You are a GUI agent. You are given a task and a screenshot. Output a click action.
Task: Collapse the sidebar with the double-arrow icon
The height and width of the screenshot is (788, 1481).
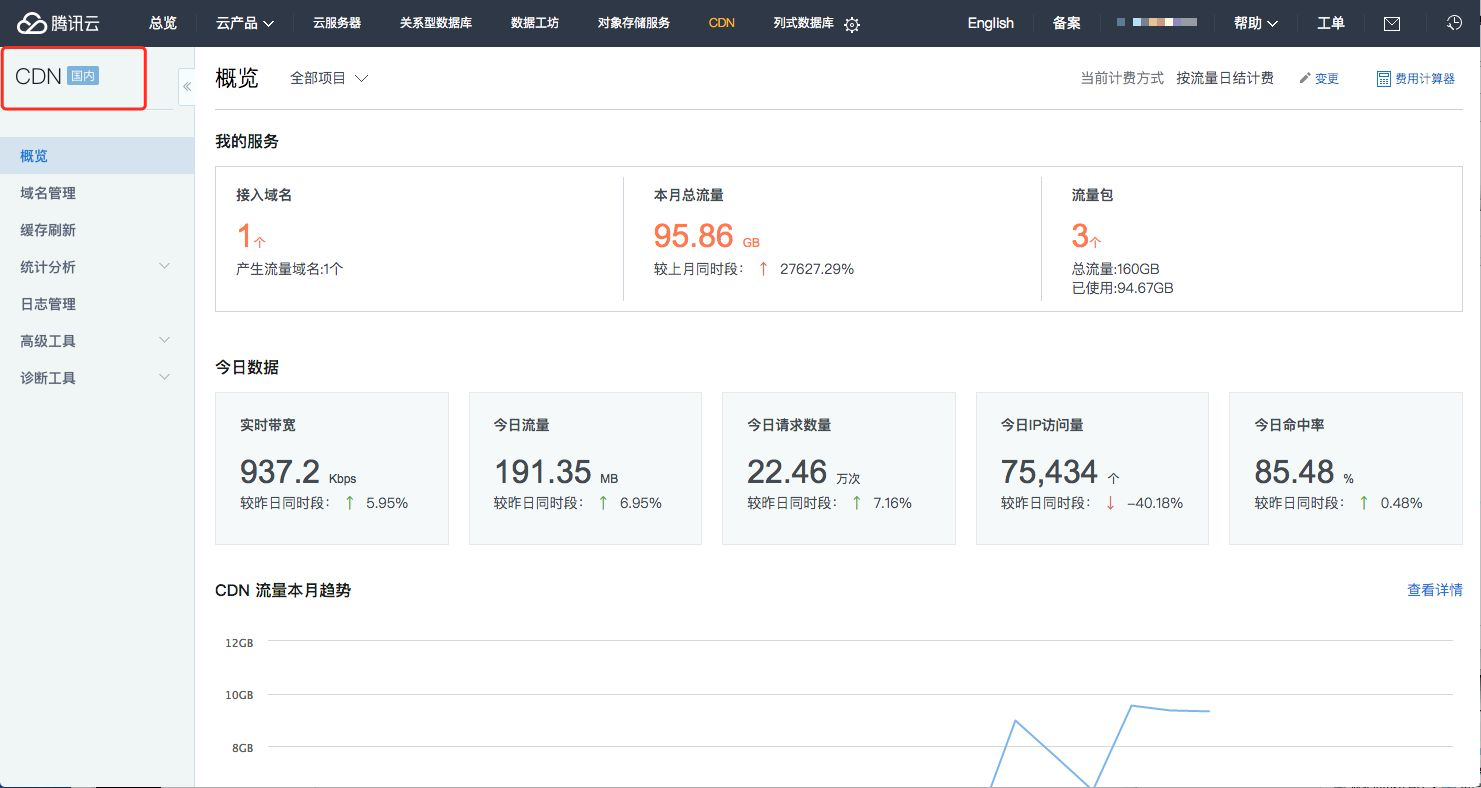[187, 87]
